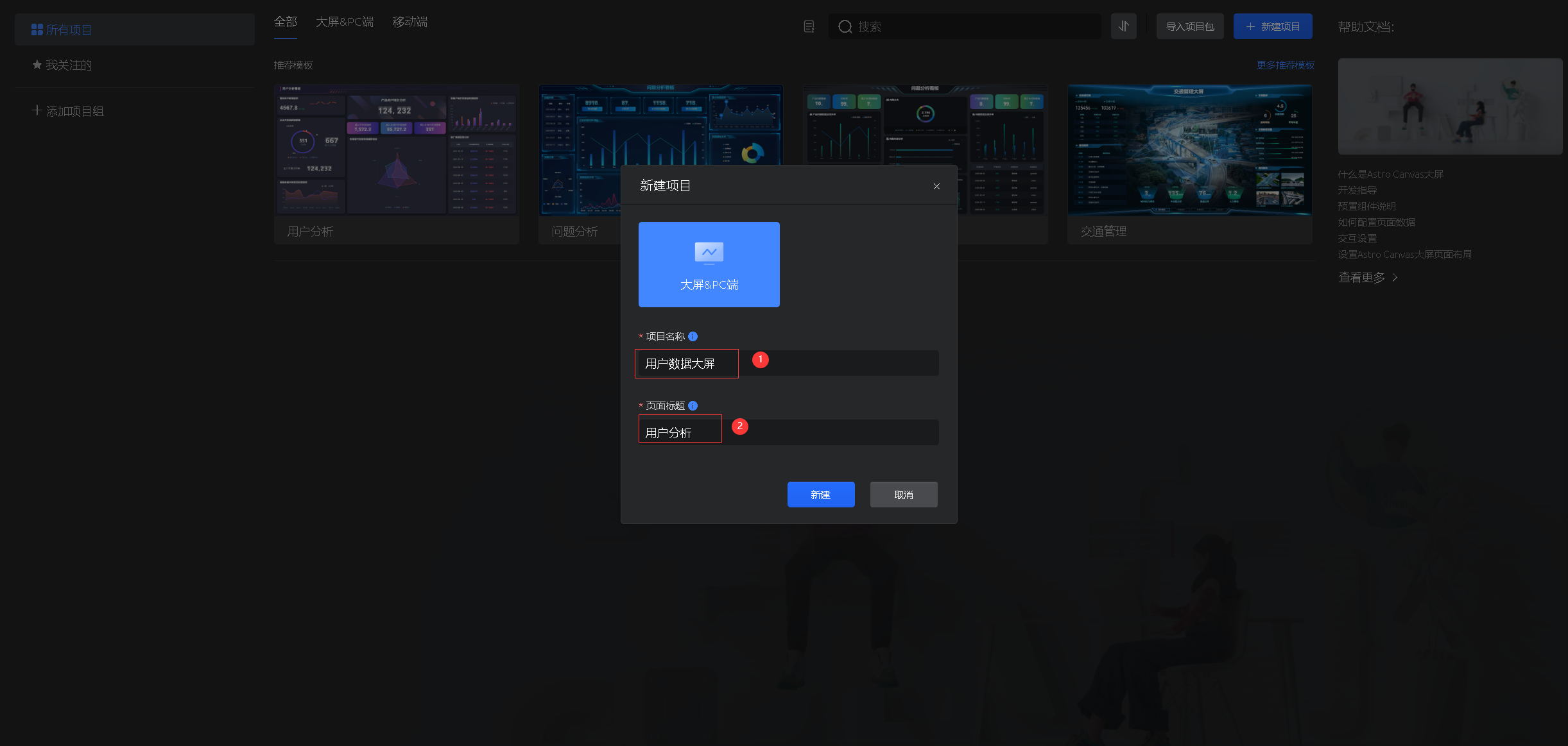
Task: Select the 全部 tab
Action: coord(285,22)
